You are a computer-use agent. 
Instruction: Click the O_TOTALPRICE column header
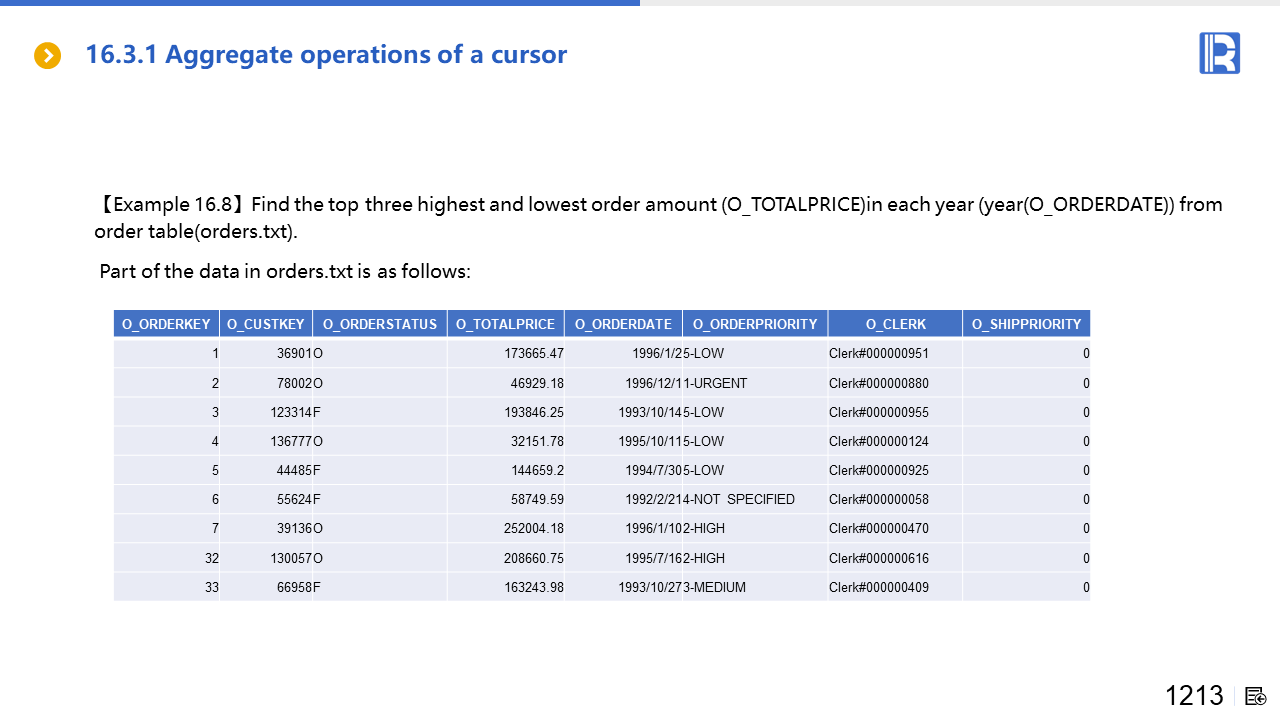pos(505,324)
